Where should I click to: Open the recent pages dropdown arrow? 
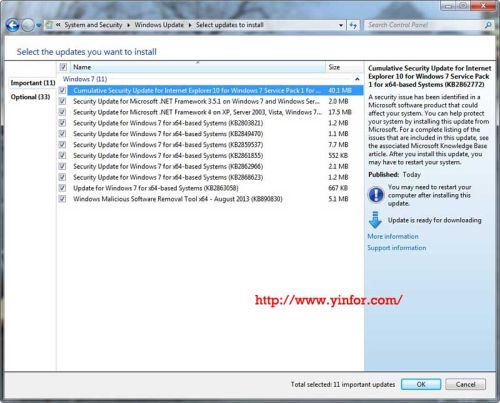38,25
